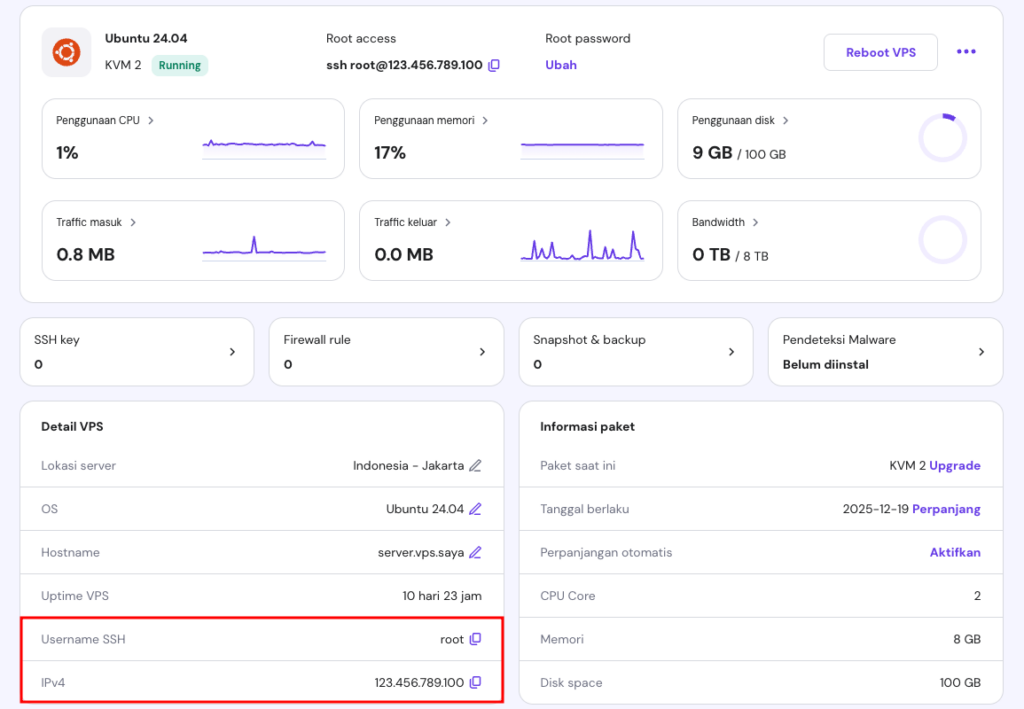Edit the hostname server.vps.saya

[x=475, y=552]
